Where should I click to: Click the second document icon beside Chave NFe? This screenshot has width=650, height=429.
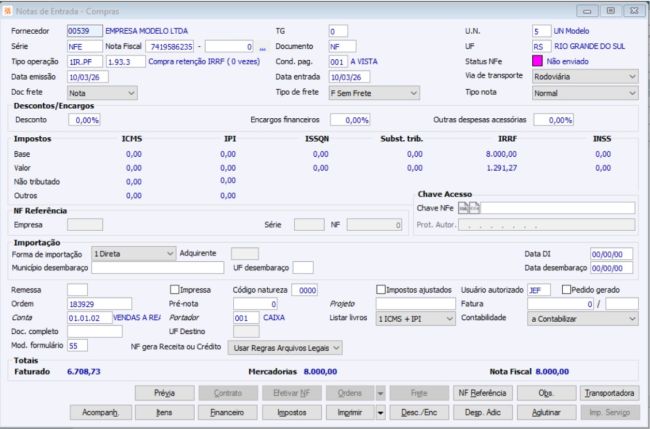coord(475,208)
